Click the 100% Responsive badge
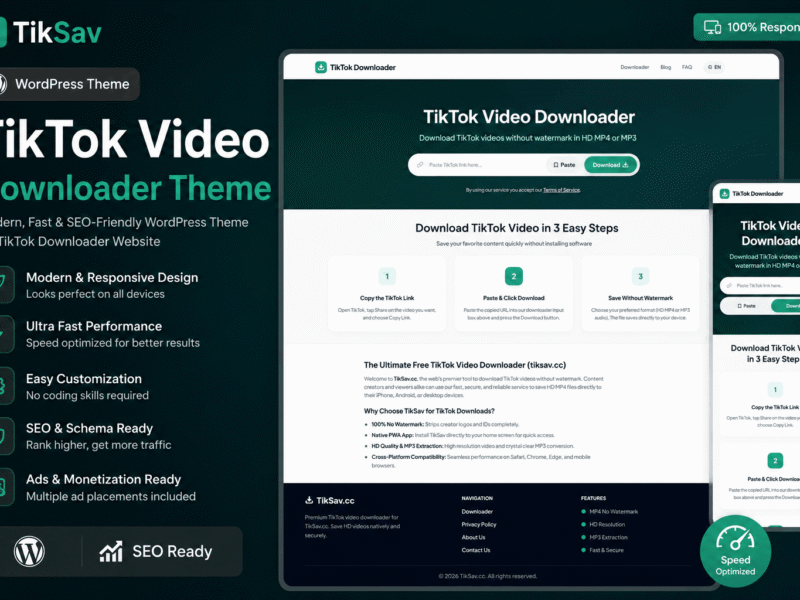 tap(747, 27)
